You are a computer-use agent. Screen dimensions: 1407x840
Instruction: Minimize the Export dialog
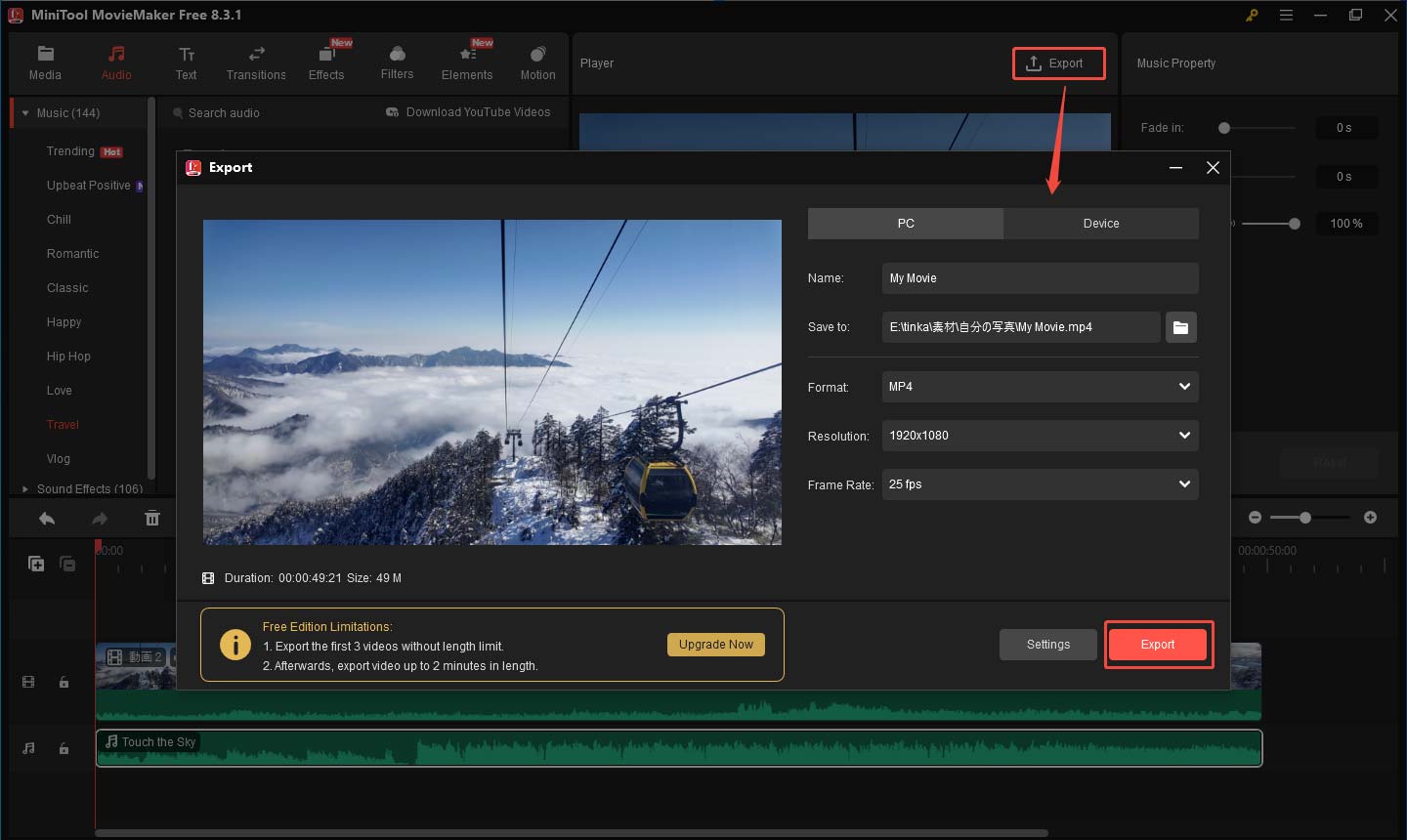tap(1176, 168)
